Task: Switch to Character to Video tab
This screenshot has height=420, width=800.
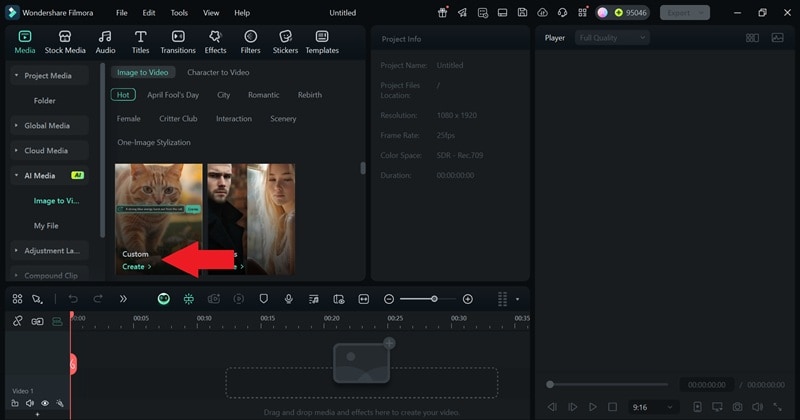Action: point(218,72)
